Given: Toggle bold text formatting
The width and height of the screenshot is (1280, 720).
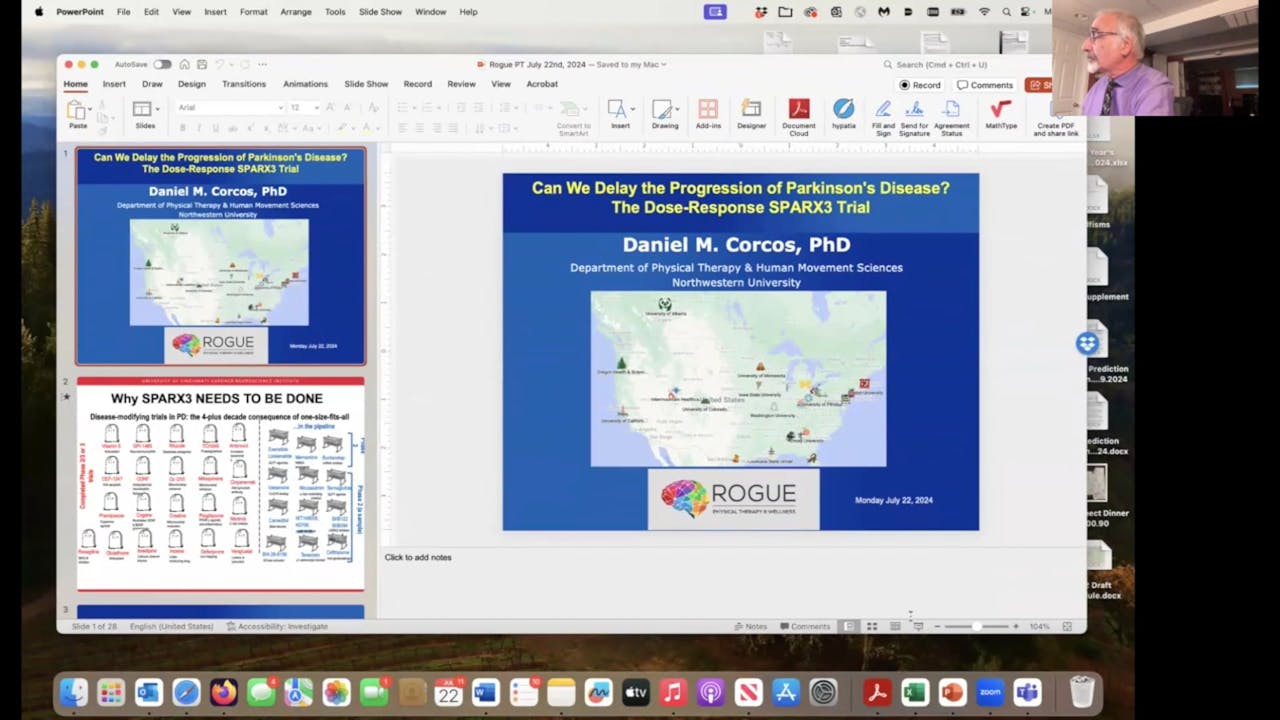Looking at the screenshot, I should 183,128.
